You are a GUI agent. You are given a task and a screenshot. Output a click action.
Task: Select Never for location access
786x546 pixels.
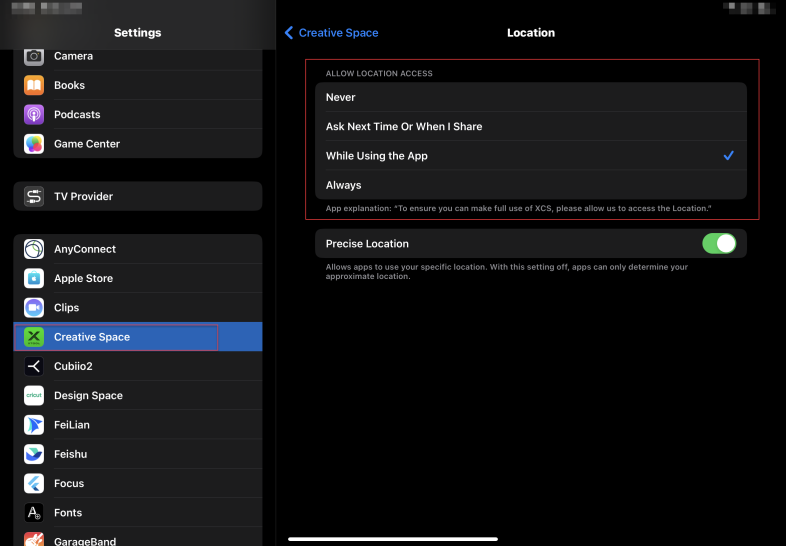(x=531, y=97)
